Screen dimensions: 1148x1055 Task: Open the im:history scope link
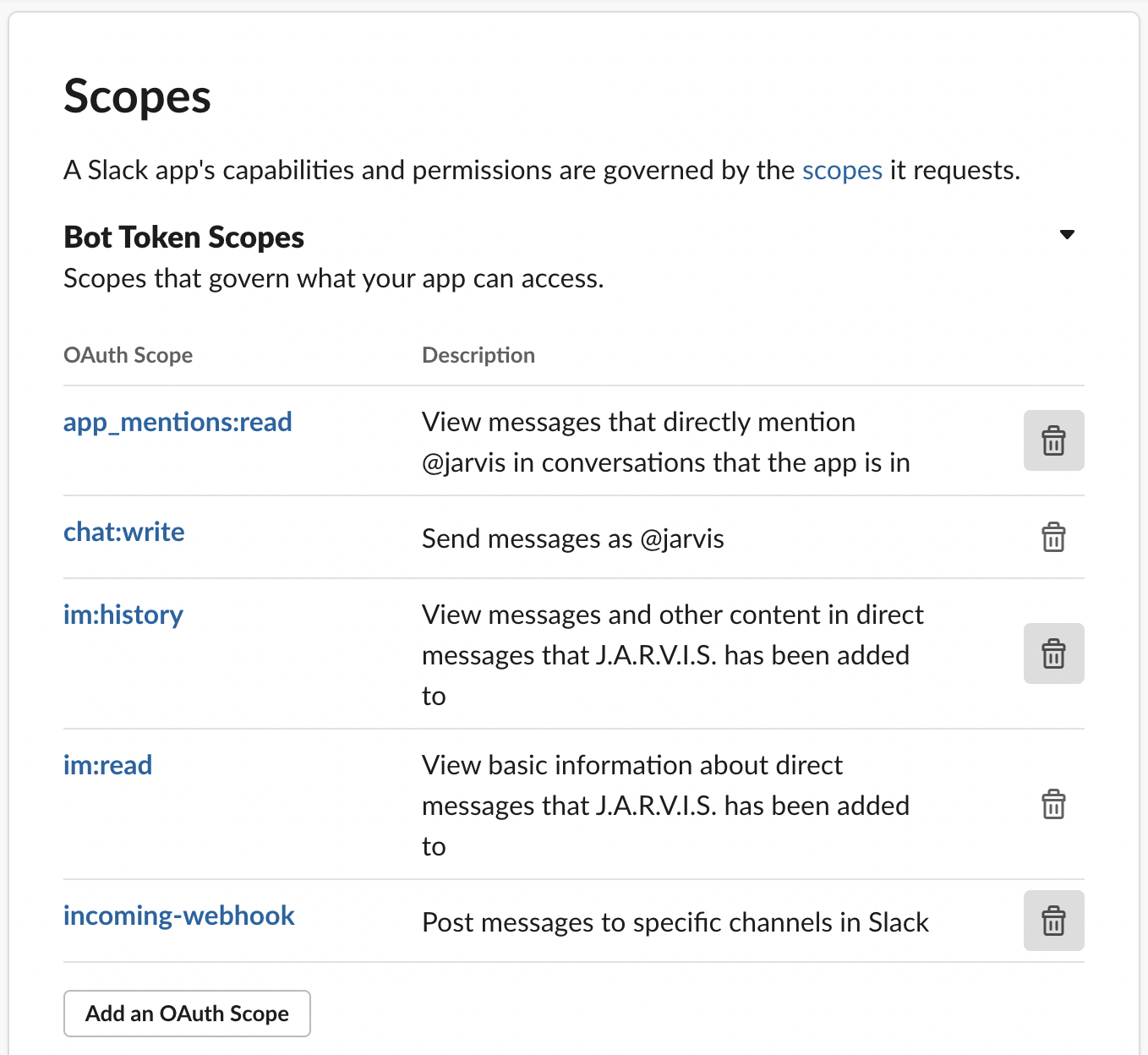pyautogui.click(x=123, y=615)
